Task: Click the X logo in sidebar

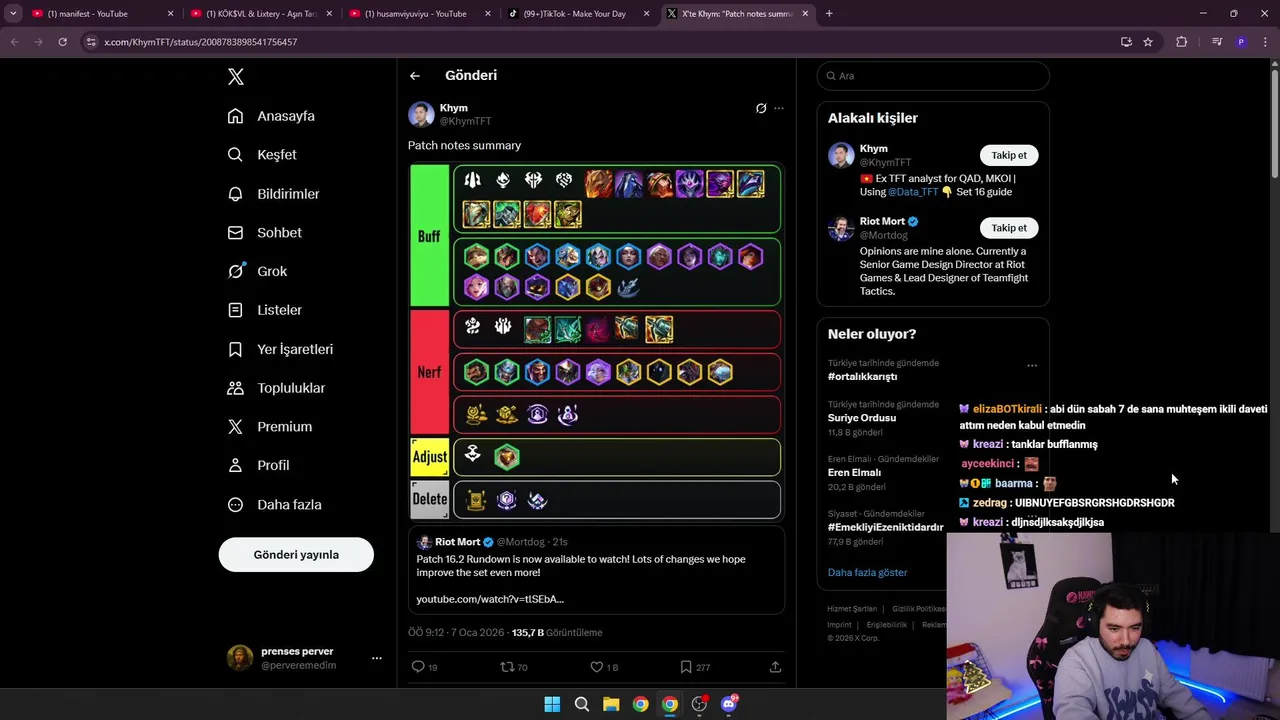Action: coord(235,77)
